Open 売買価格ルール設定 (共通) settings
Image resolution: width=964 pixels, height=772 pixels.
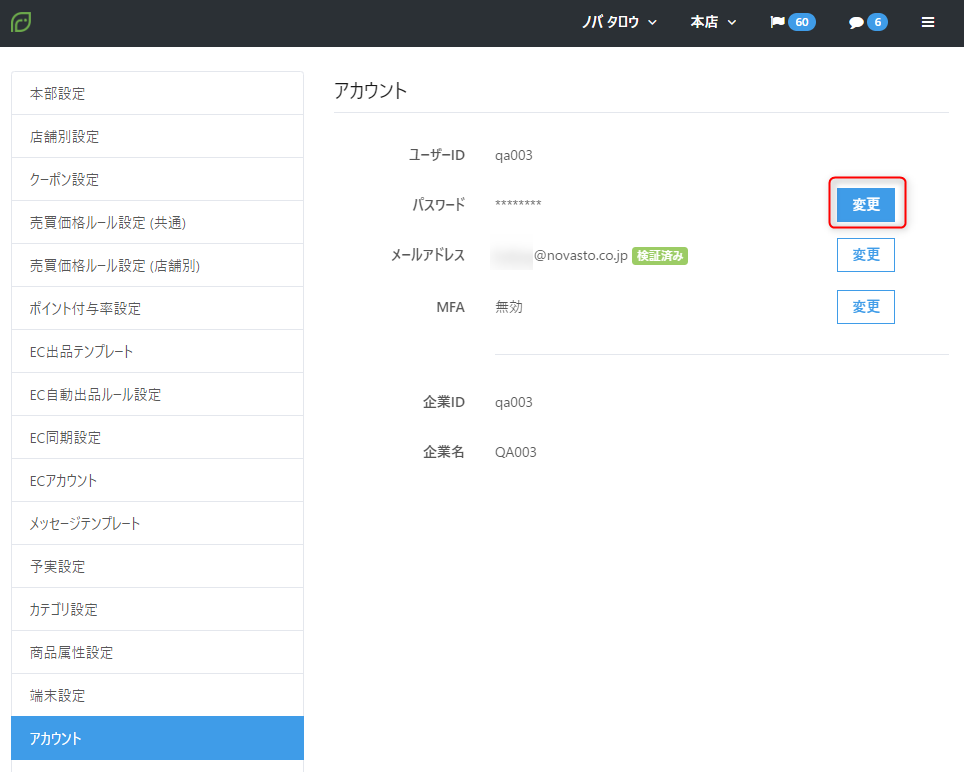click(x=157, y=223)
